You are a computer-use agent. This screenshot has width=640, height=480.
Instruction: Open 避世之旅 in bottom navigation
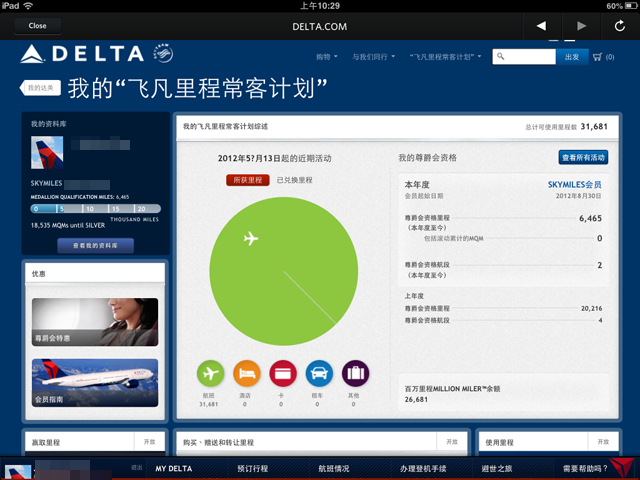[x=496, y=469]
